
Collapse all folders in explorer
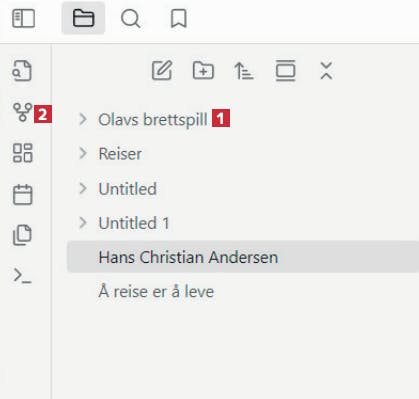point(326,71)
